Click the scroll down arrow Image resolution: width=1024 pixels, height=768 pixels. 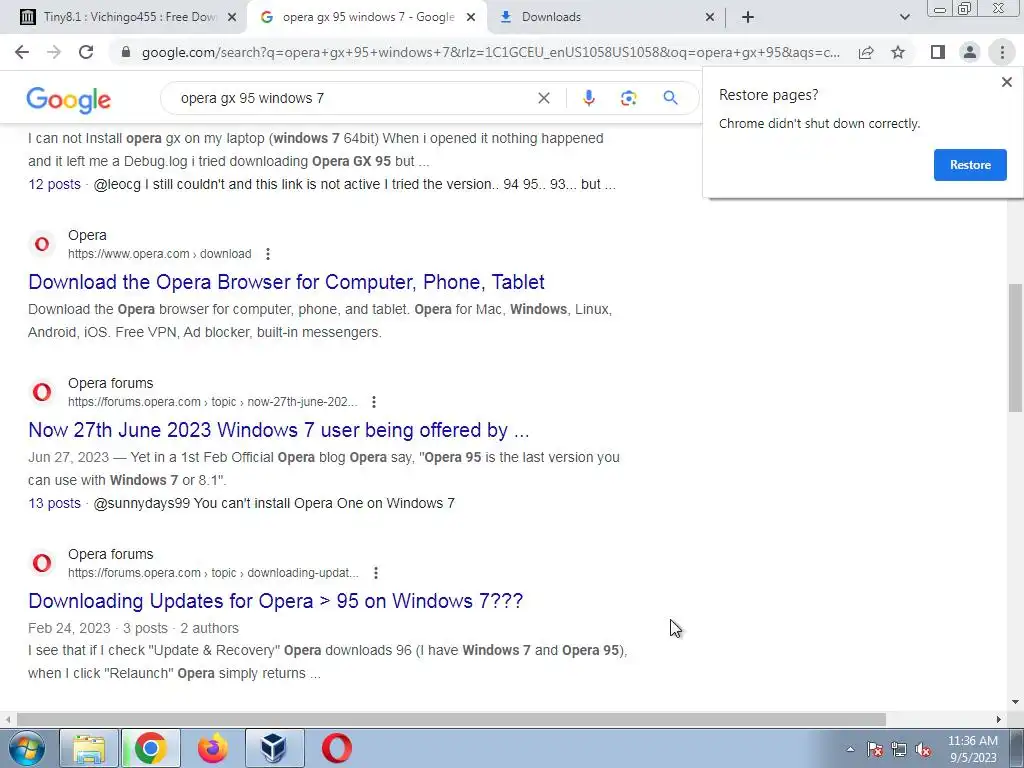(x=1015, y=702)
